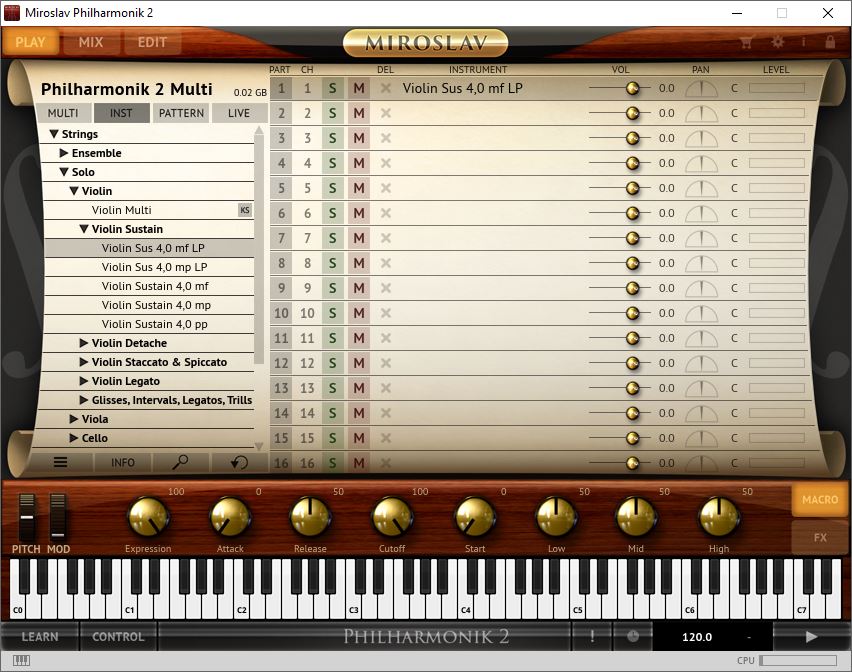Open the shopping cart store icon
Screen dimensions: 852x672
[x=747, y=42]
